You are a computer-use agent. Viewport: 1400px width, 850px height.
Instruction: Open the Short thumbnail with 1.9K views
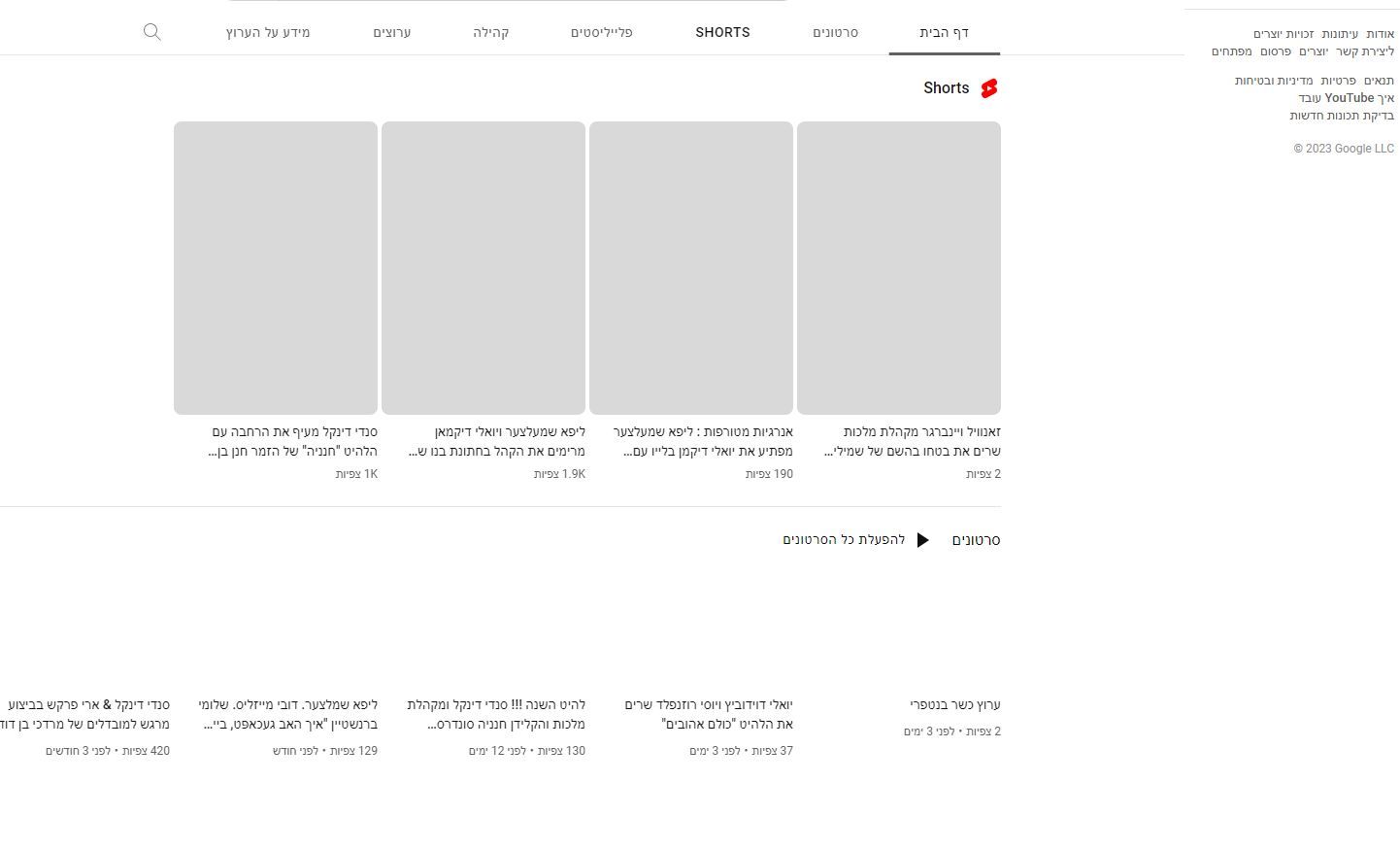tap(483, 267)
